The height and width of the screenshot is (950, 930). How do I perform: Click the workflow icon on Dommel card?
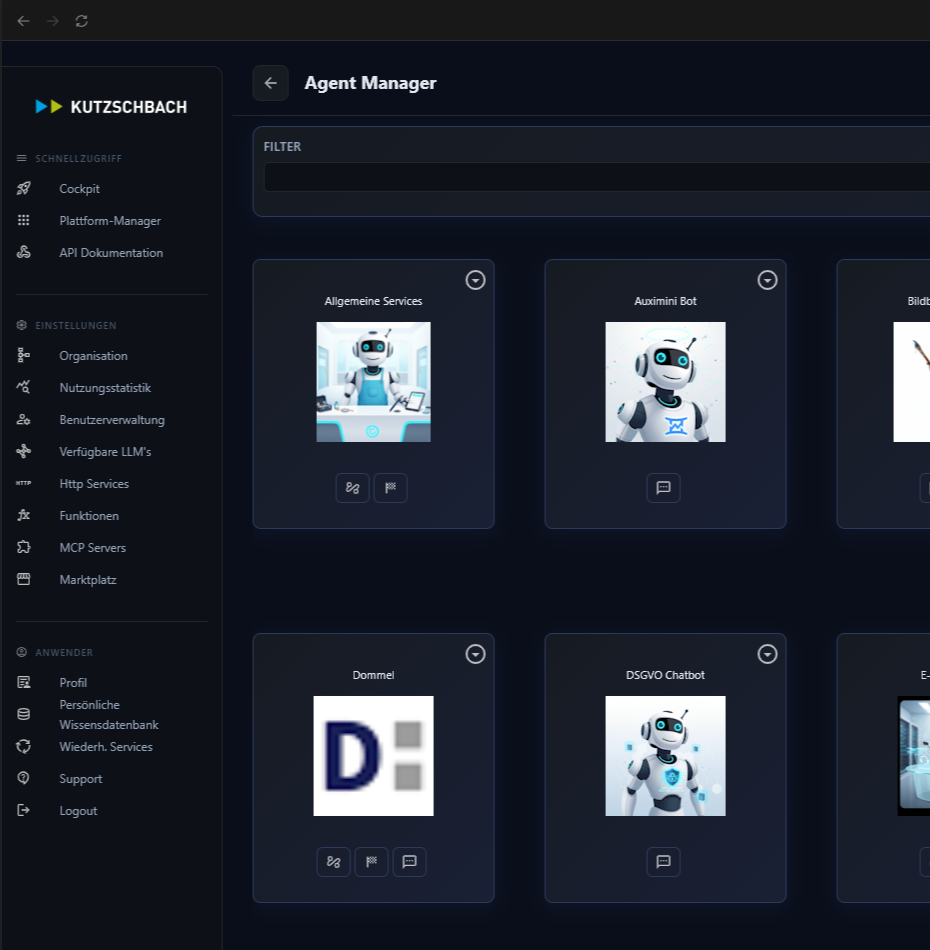[x=333, y=862]
